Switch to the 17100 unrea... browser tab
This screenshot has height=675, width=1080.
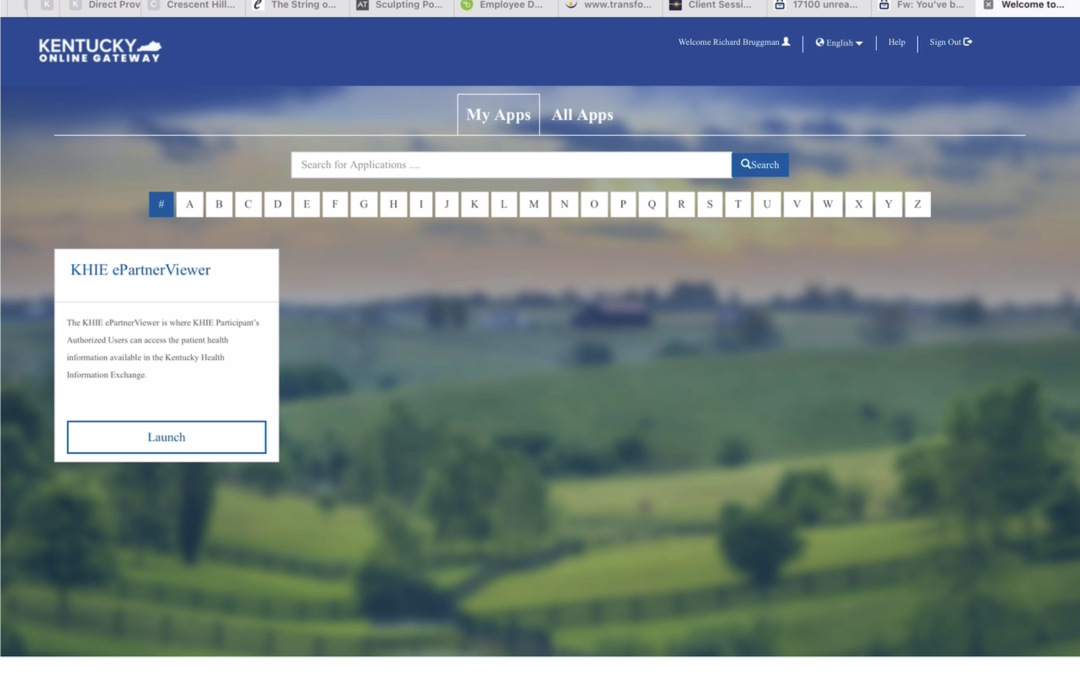click(x=817, y=6)
